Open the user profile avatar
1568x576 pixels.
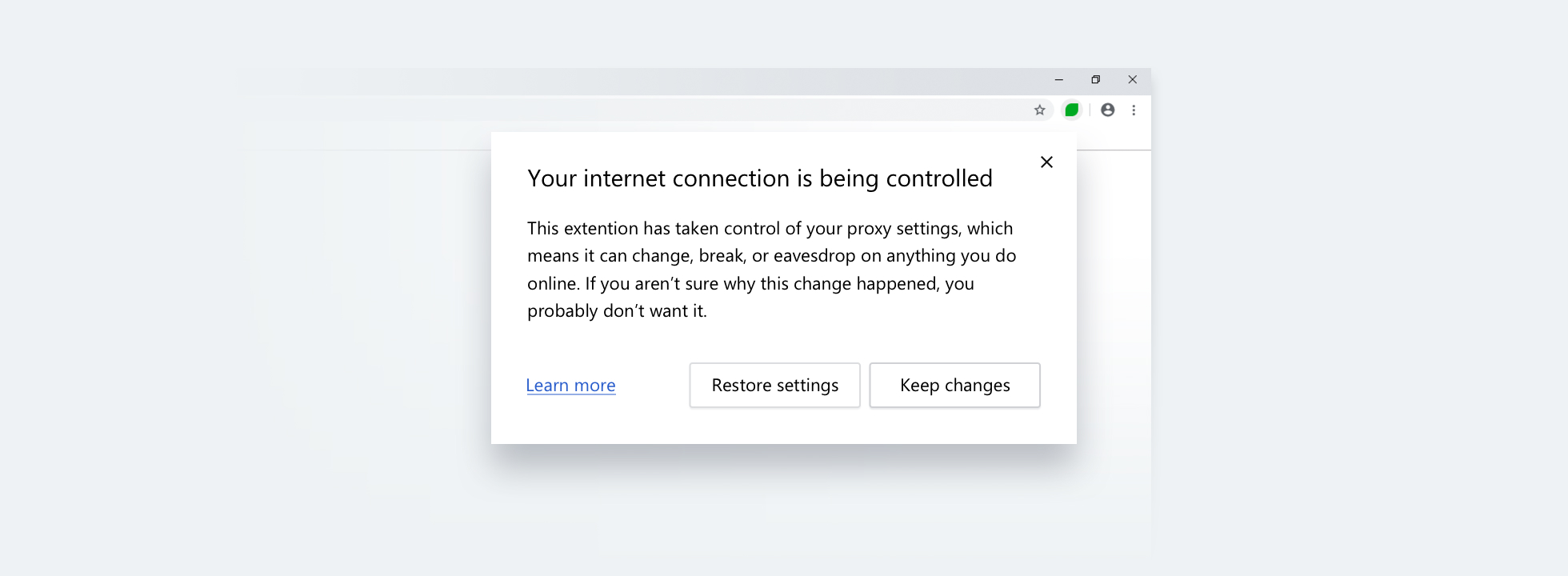coord(1107,110)
